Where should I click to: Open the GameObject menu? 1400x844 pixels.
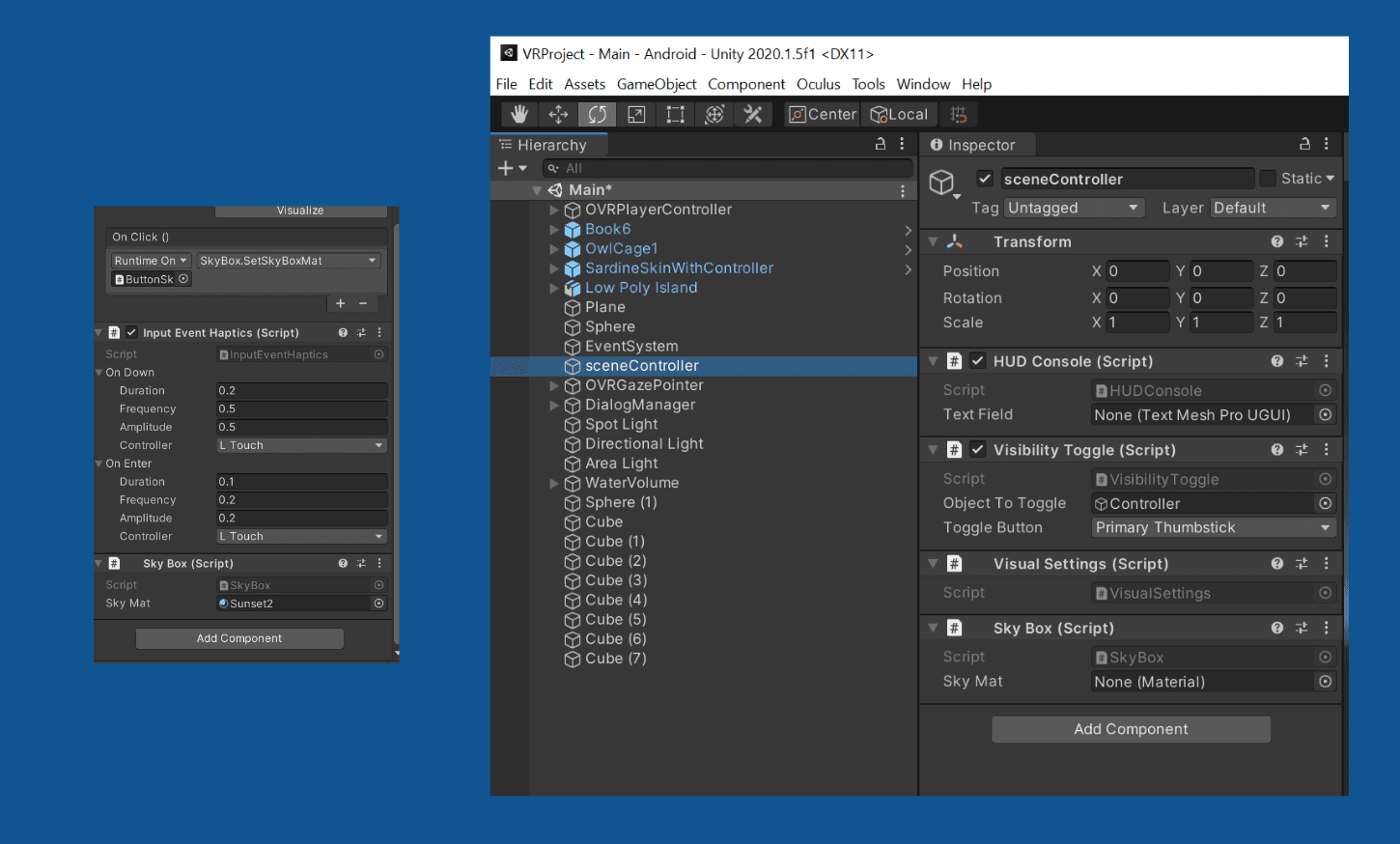click(657, 84)
